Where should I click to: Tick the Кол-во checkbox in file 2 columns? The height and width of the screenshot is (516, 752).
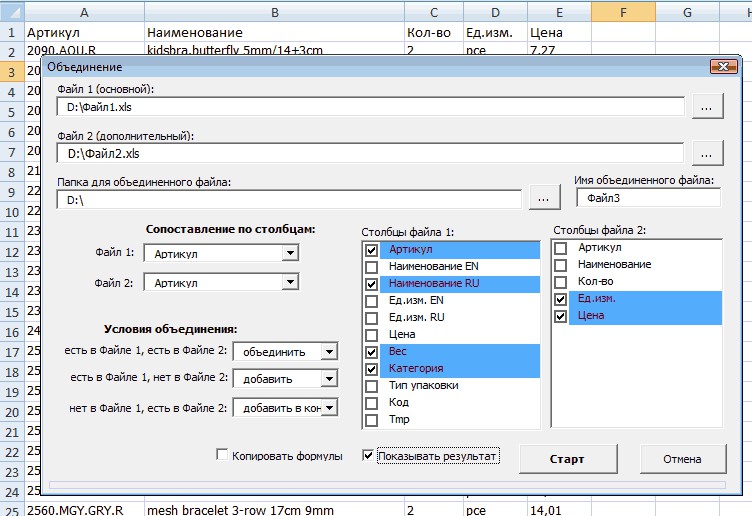(560, 282)
